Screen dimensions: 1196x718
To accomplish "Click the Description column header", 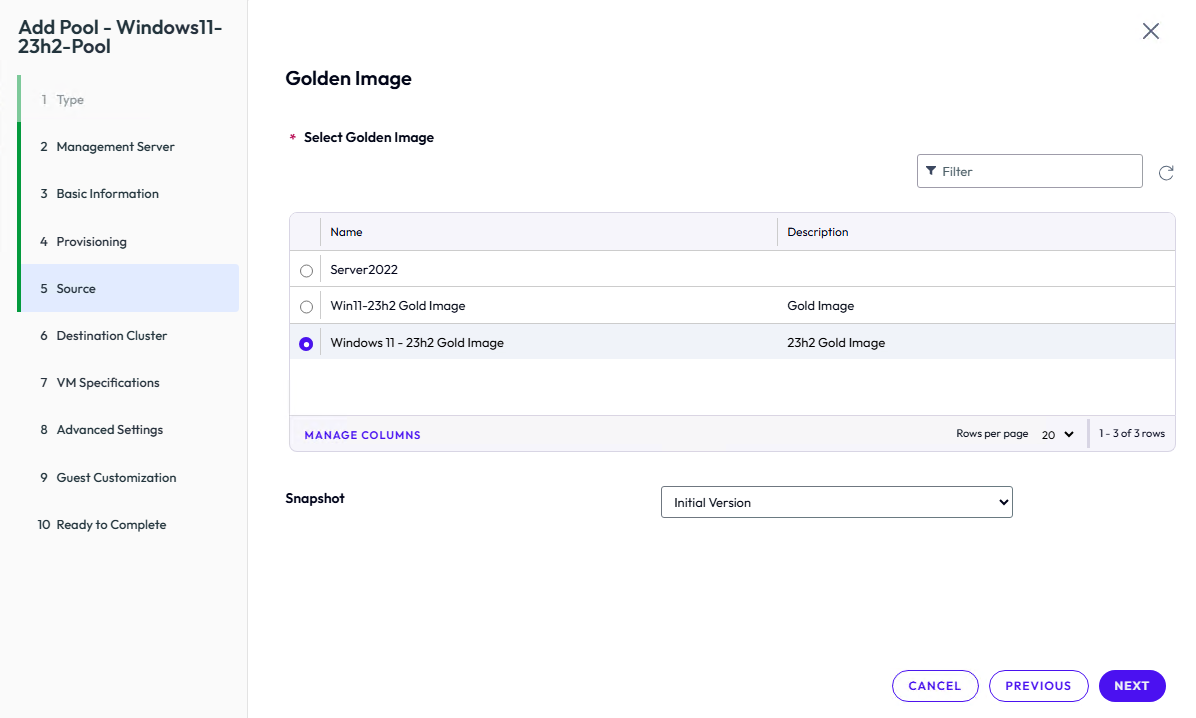I will point(976,232).
